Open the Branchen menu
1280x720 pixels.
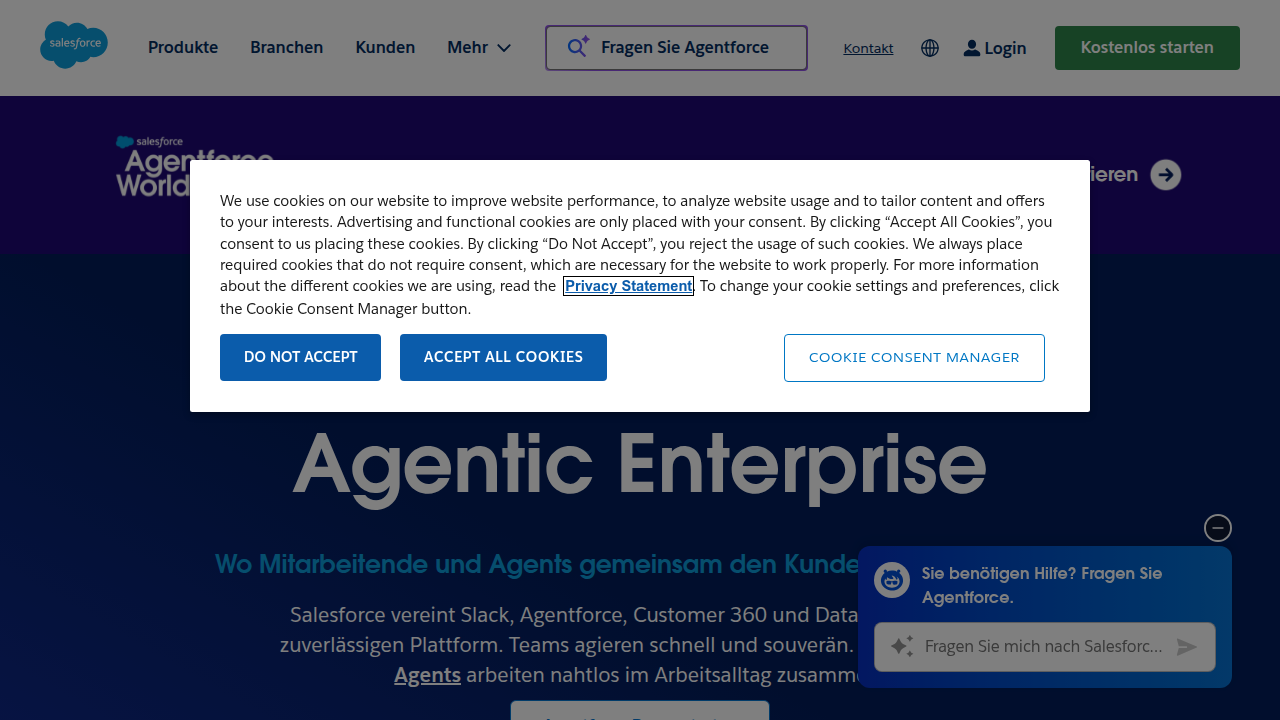287,47
